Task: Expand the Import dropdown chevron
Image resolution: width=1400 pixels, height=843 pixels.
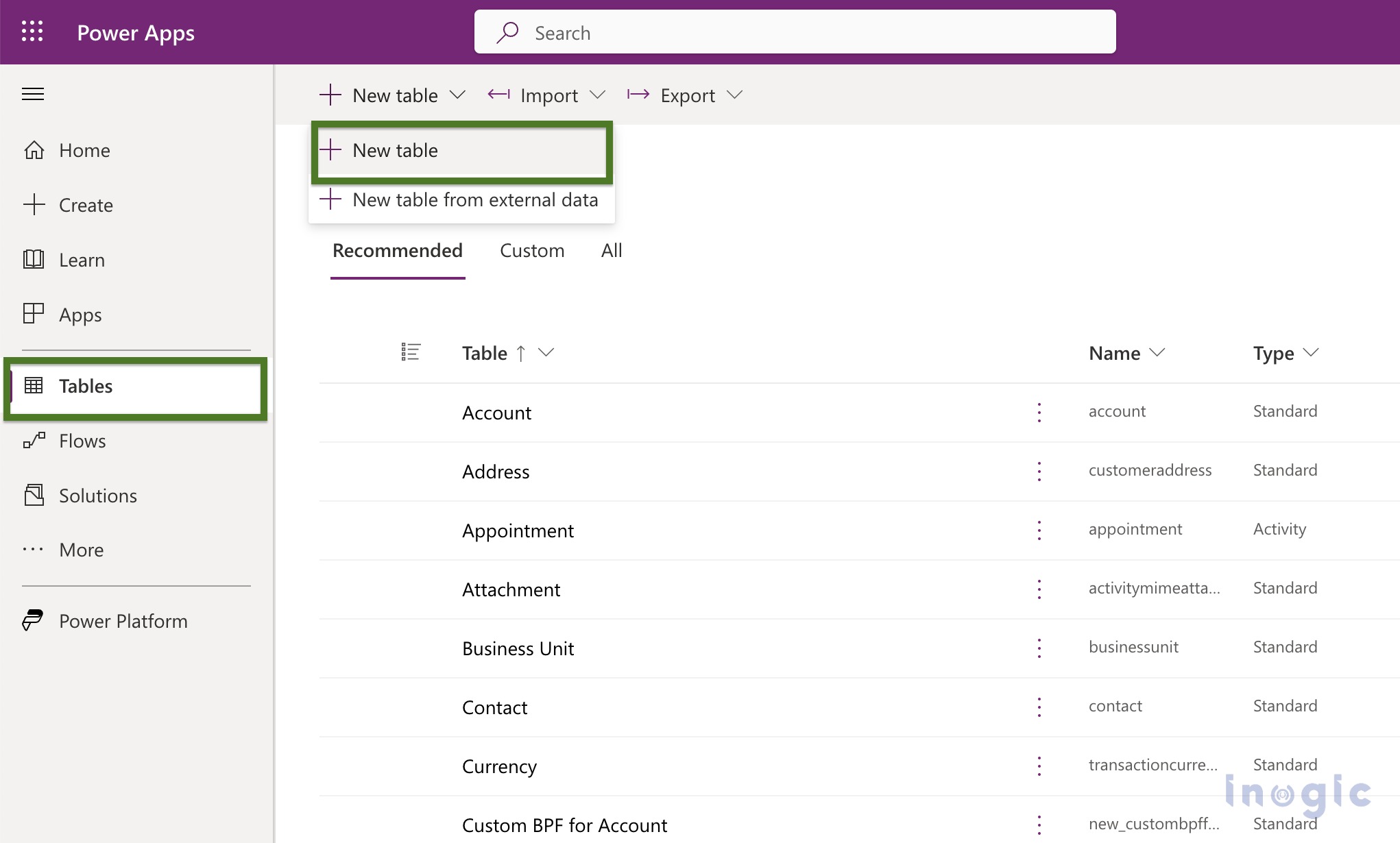Action: click(597, 95)
